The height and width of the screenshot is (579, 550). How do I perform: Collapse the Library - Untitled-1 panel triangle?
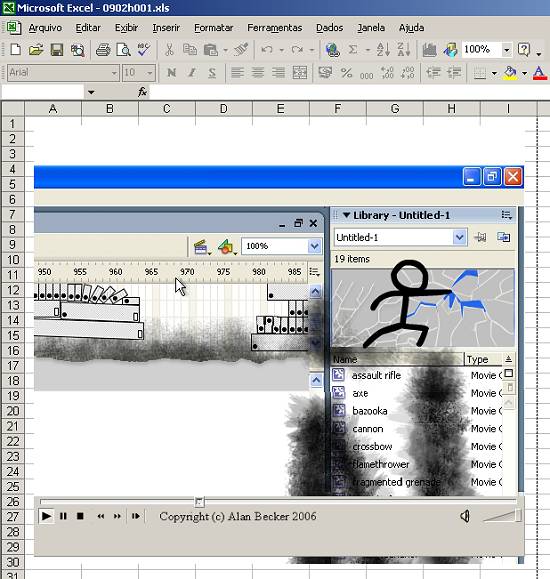pyautogui.click(x=346, y=215)
